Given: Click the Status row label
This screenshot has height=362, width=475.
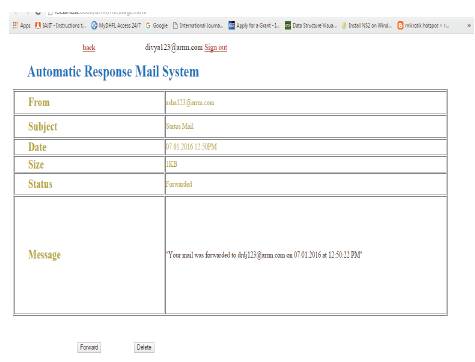Looking at the screenshot, I should tap(40, 184).
